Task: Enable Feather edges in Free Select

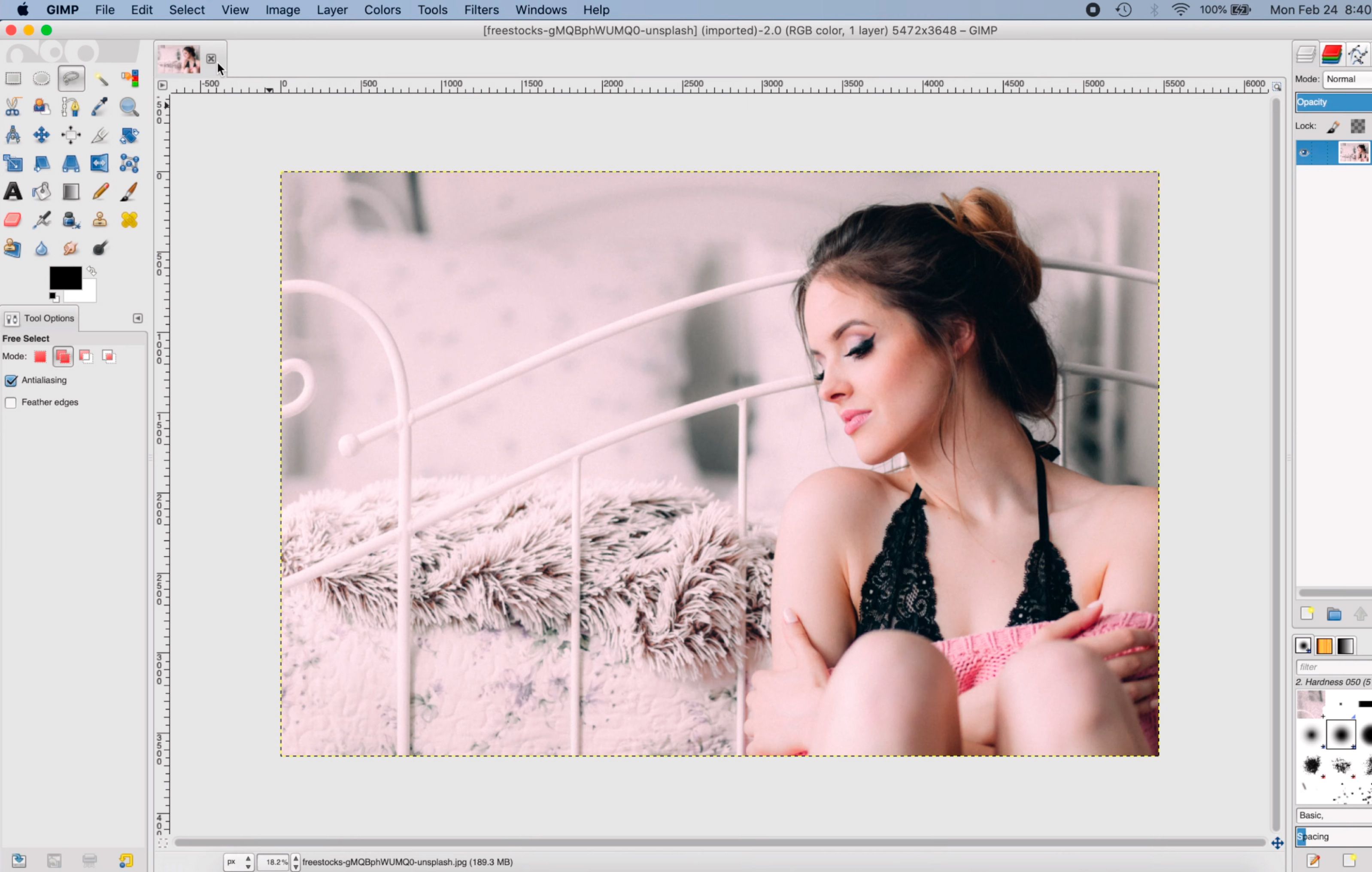Action: point(12,401)
